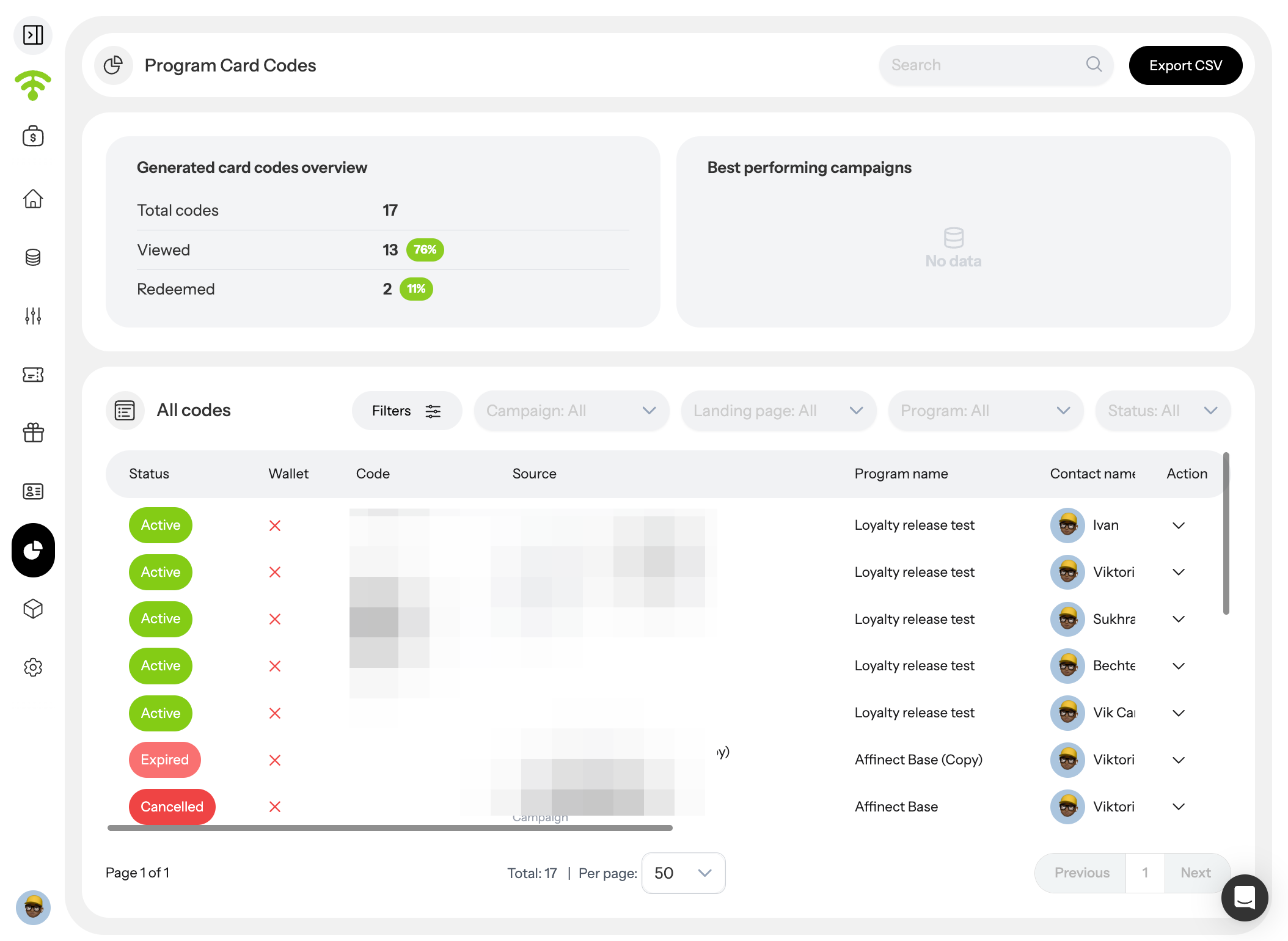Open the chat support bubble
Screen dimensions: 1288x941
1245,898
